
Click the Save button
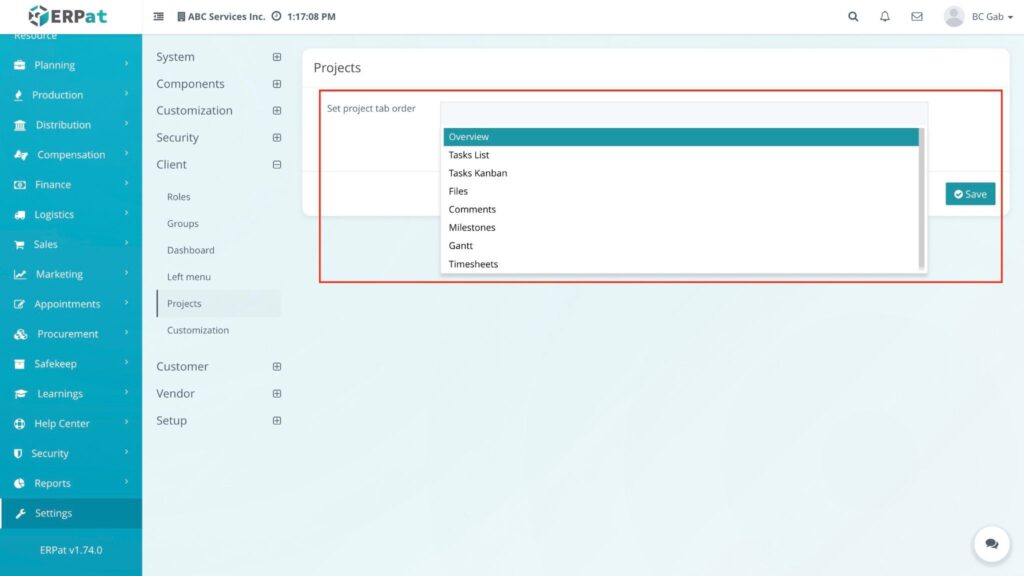pos(970,194)
